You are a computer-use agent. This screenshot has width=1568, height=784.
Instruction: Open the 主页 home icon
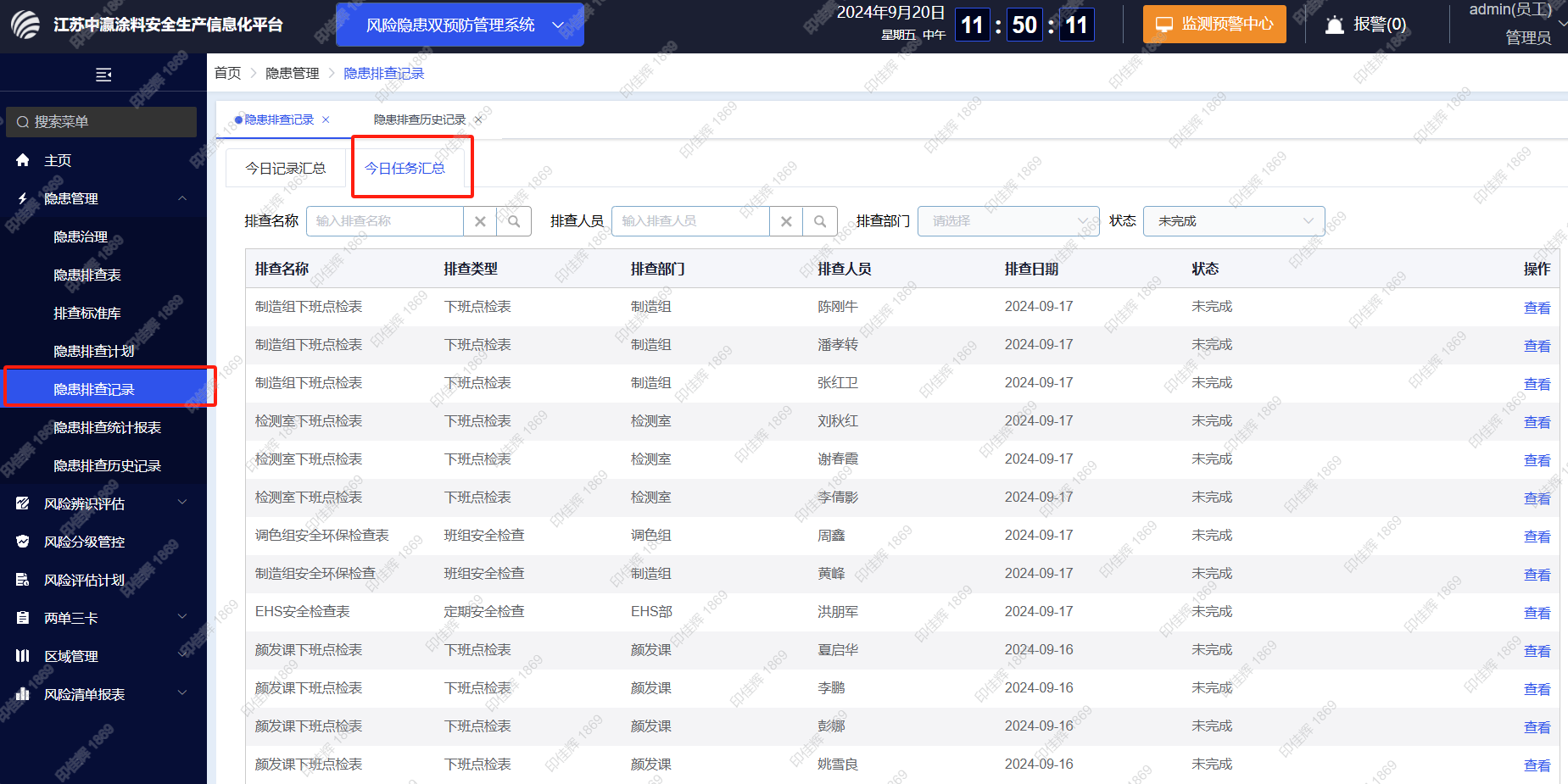23,160
